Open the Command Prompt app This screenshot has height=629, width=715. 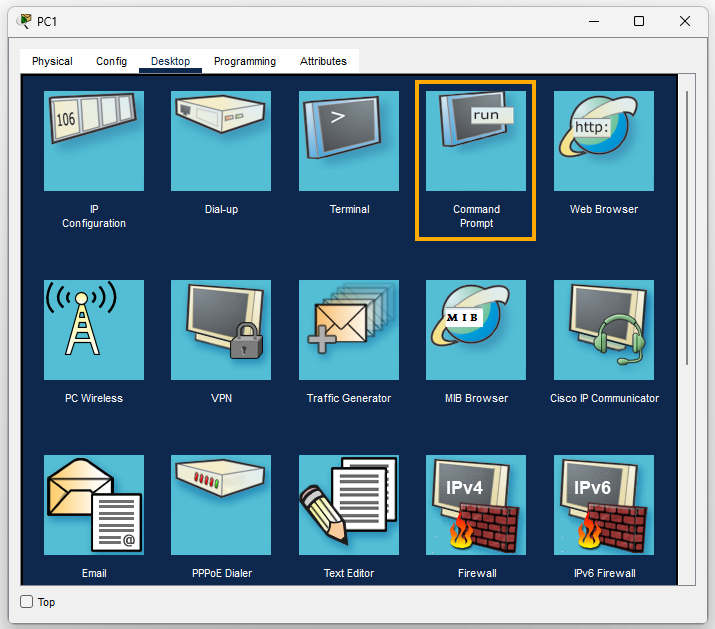pos(476,140)
